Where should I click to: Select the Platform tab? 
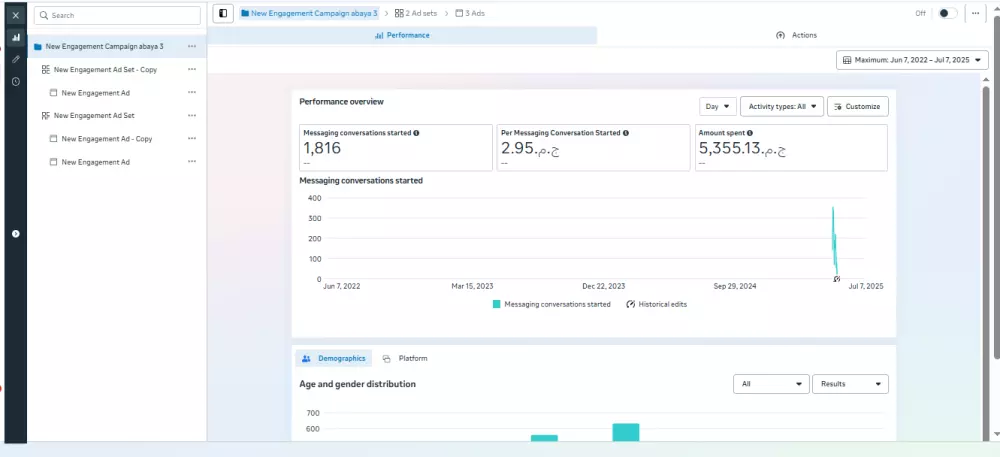pos(405,359)
